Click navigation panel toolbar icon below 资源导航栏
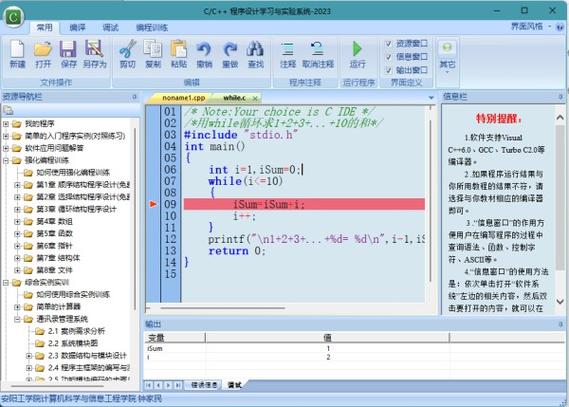The width and height of the screenshot is (569, 407). 8,110
